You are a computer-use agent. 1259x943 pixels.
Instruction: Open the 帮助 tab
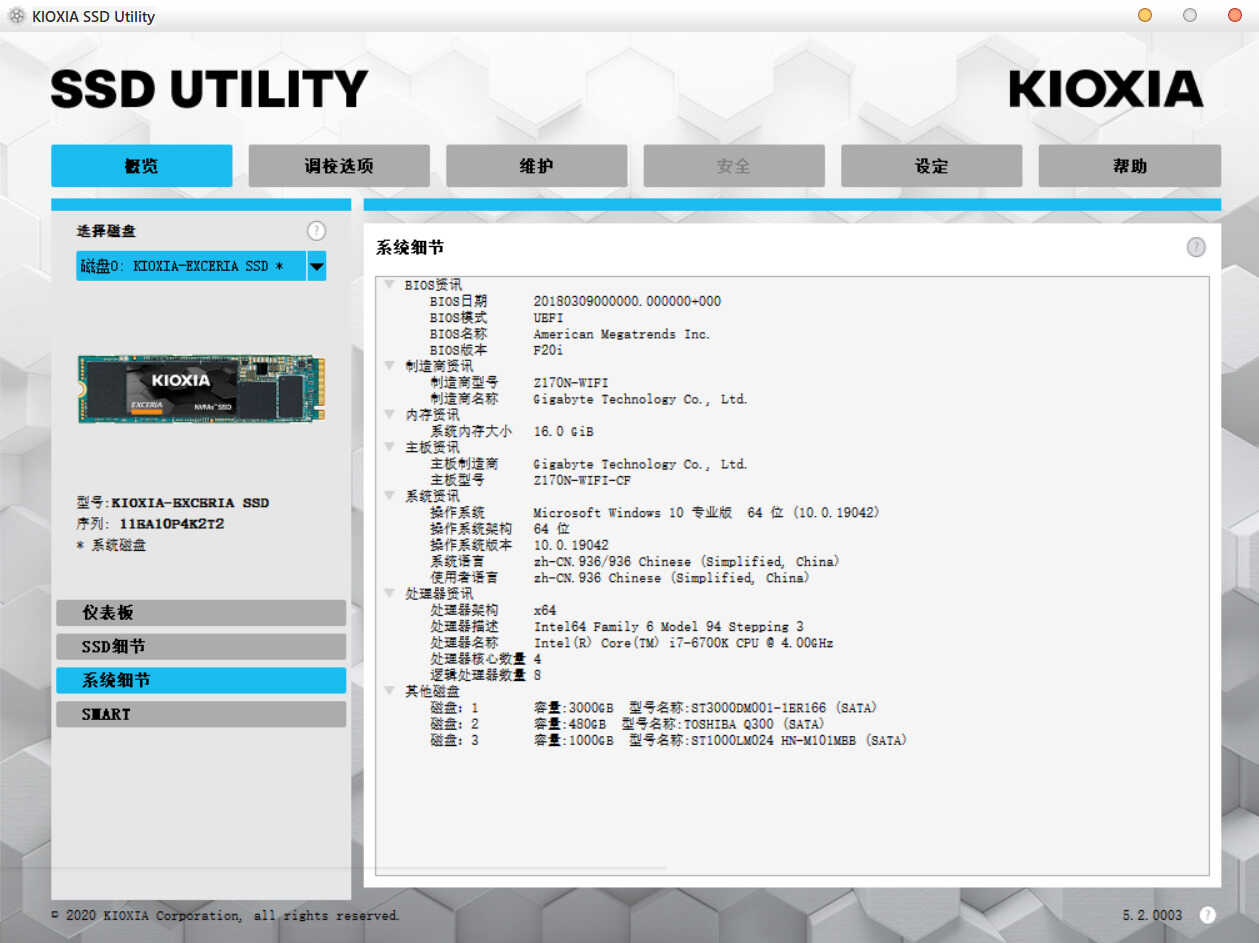click(x=1129, y=166)
